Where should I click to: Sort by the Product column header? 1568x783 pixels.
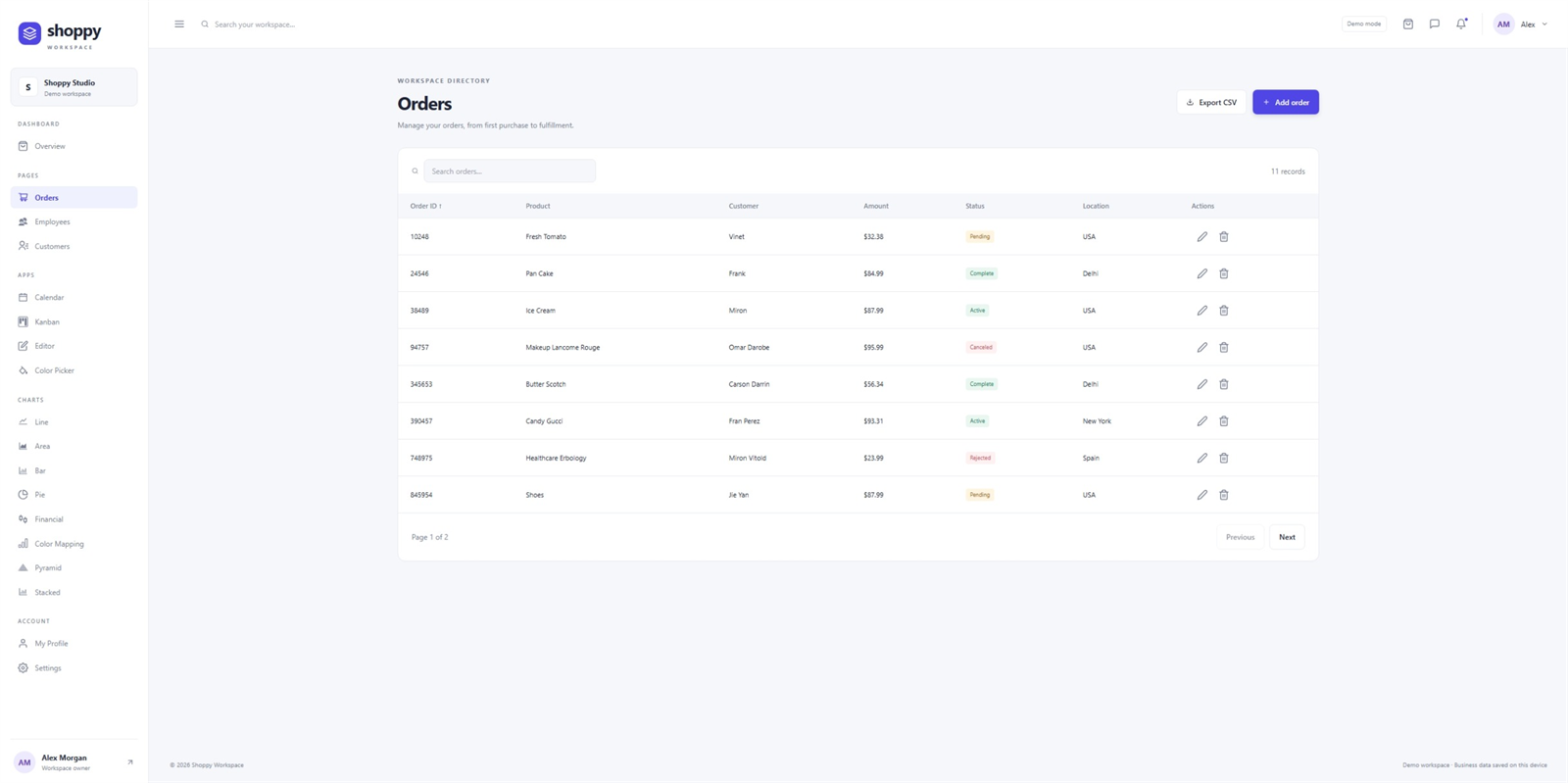tap(537, 206)
